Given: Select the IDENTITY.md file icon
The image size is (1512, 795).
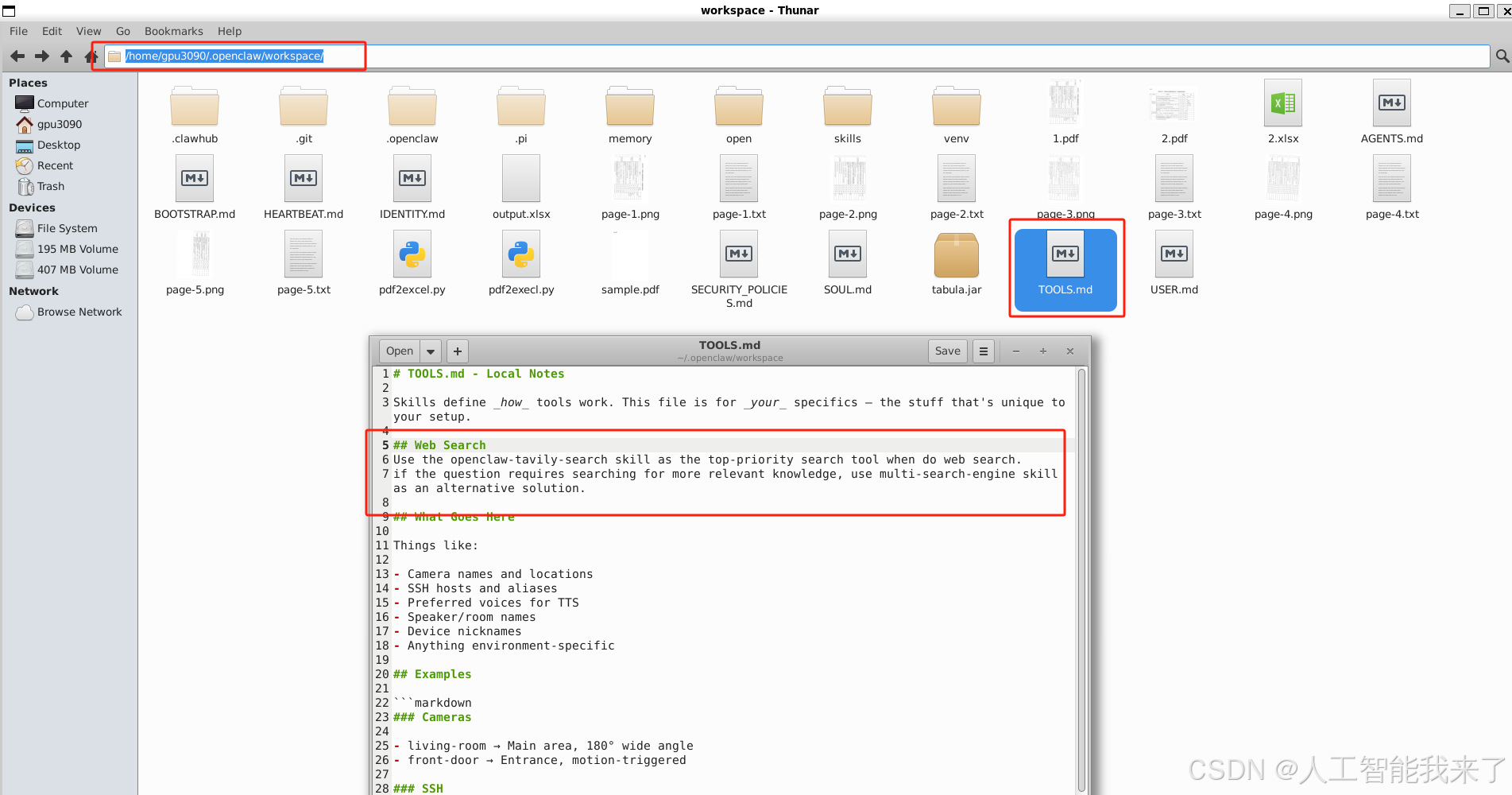Looking at the screenshot, I should (412, 178).
